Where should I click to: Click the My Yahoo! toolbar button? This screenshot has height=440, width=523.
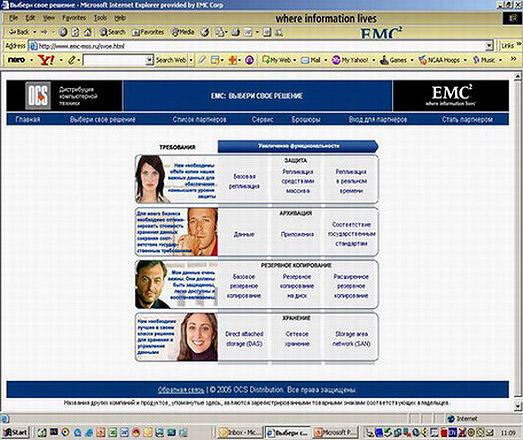350,60
